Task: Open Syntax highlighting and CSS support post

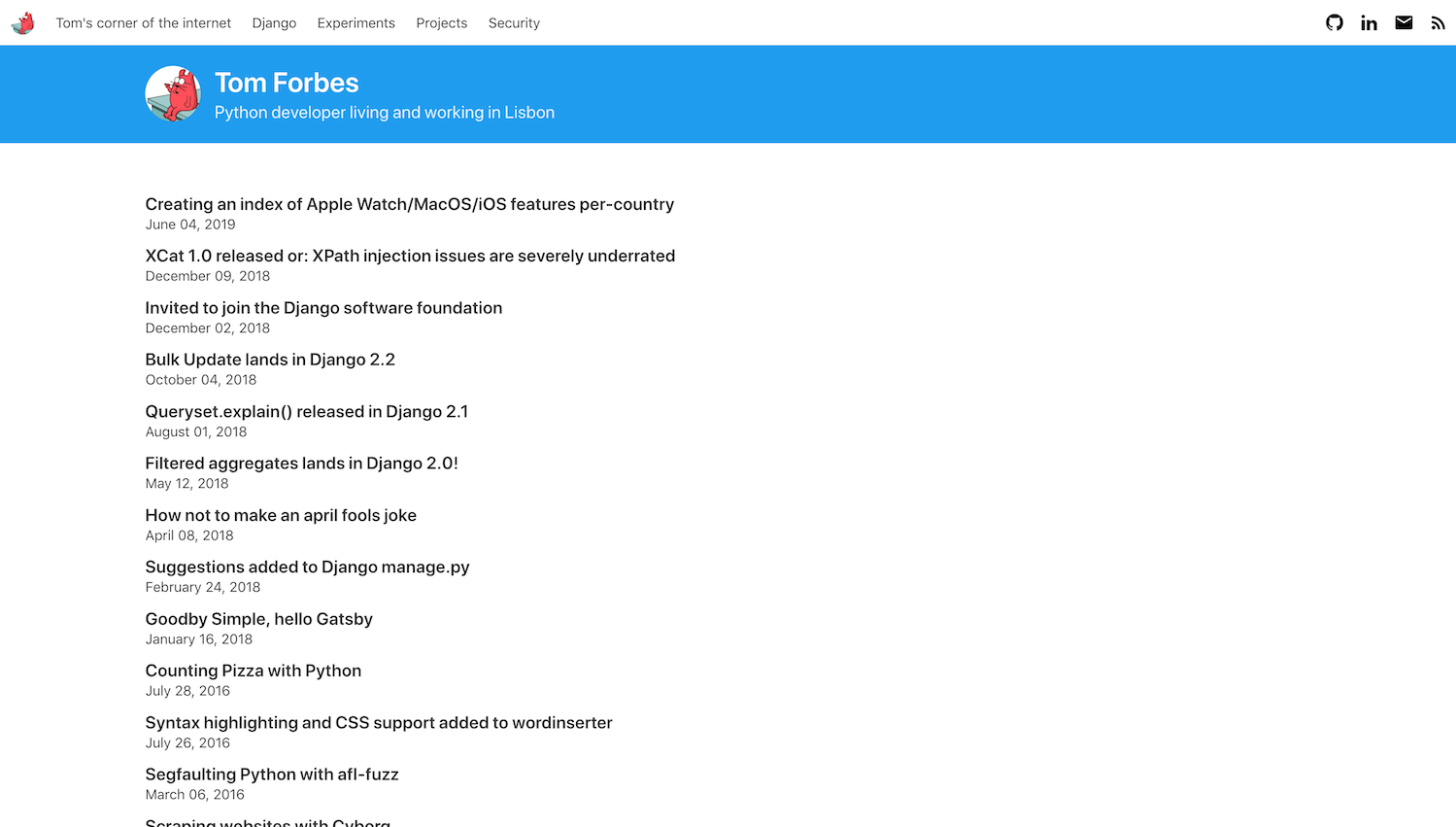Action: click(379, 723)
